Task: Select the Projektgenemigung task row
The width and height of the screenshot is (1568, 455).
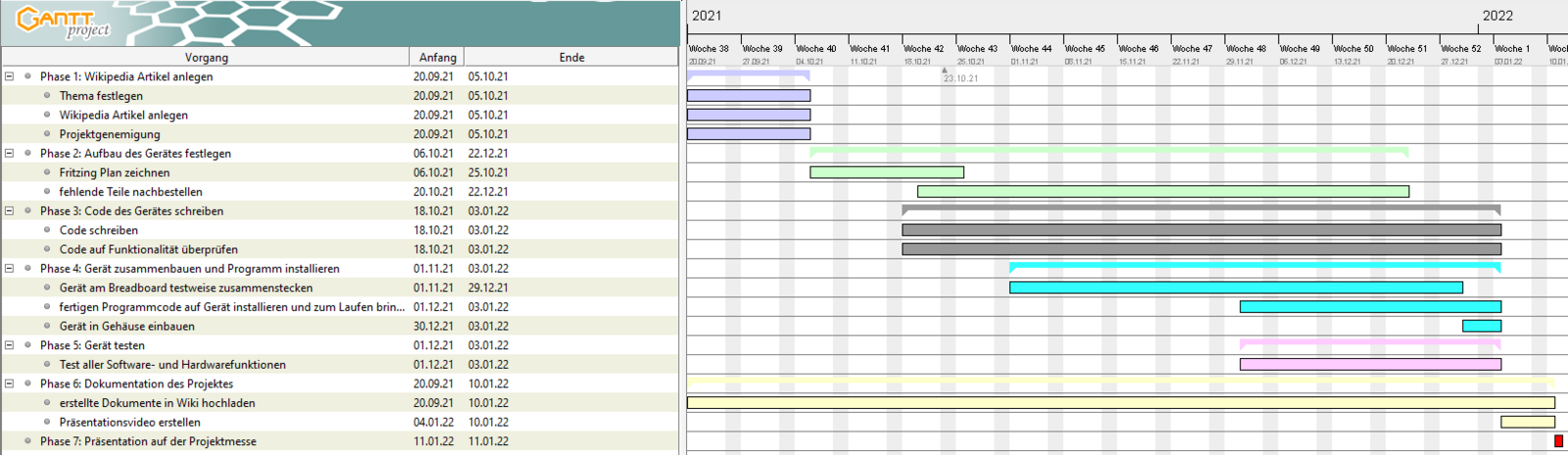Action: [x=109, y=134]
